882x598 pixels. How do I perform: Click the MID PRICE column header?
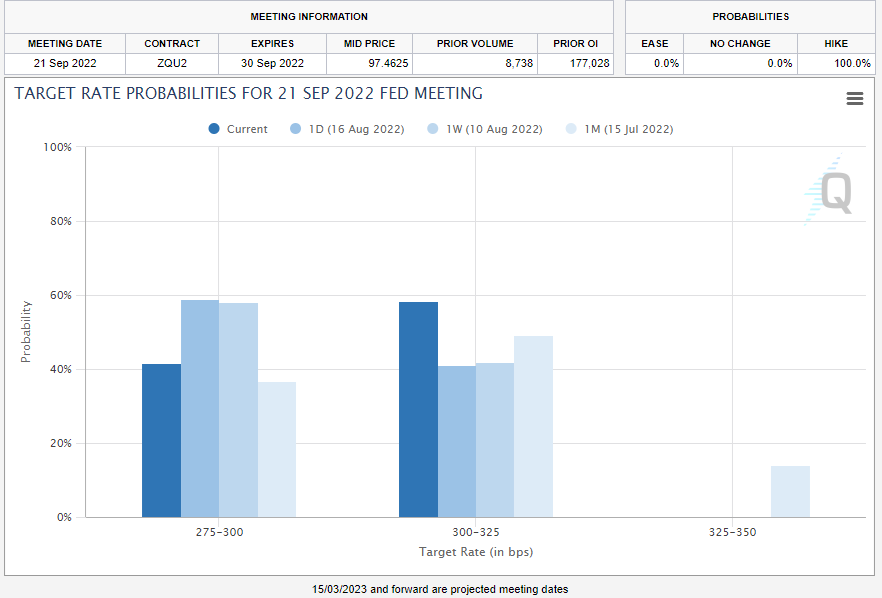pos(370,43)
